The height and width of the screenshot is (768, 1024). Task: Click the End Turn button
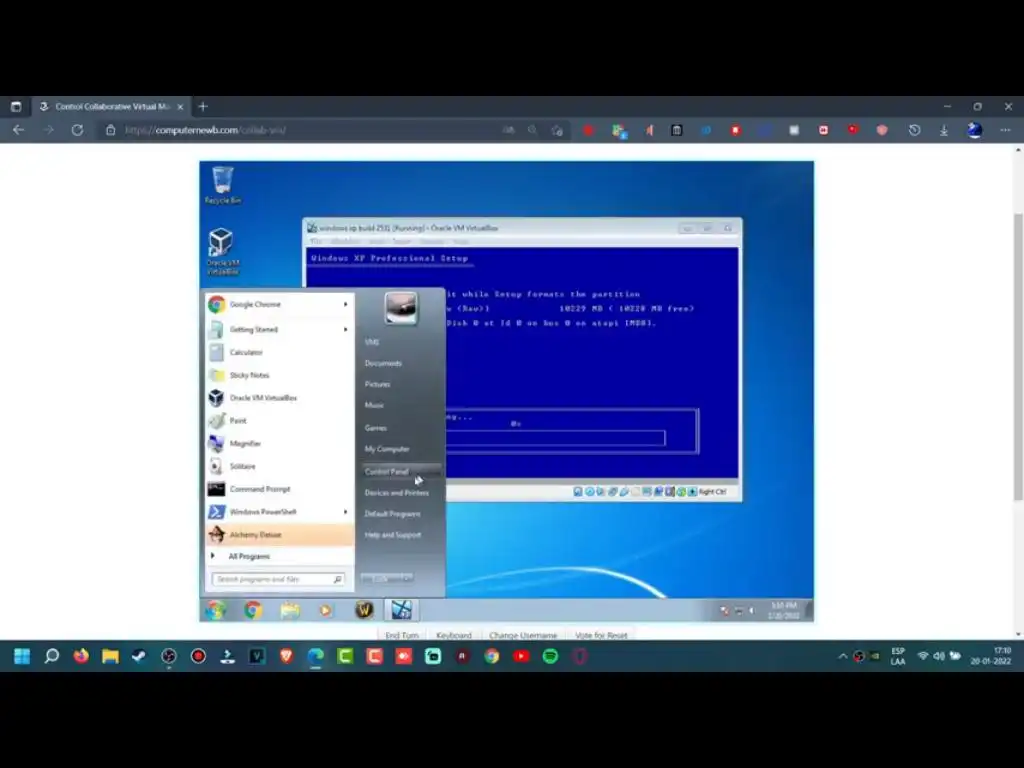(401, 635)
